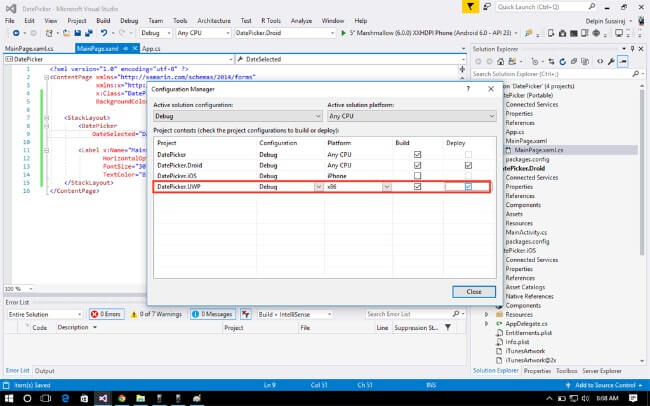Switch to the App.cs editor tab
This screenshot has width=650, height=406.
coord(151,47)
